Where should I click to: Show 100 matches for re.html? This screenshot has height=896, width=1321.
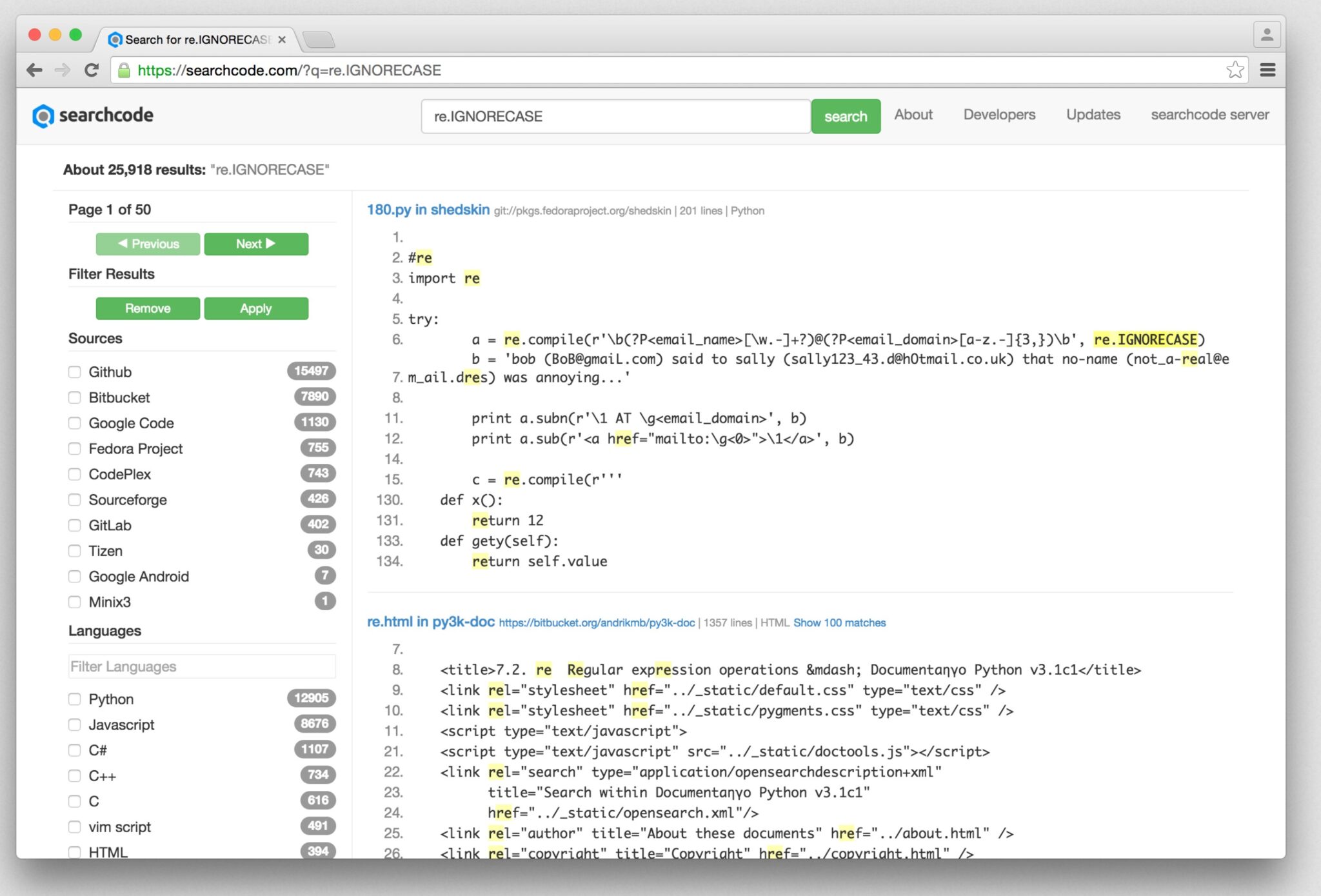pyautogui.click(x=839, y=622)
